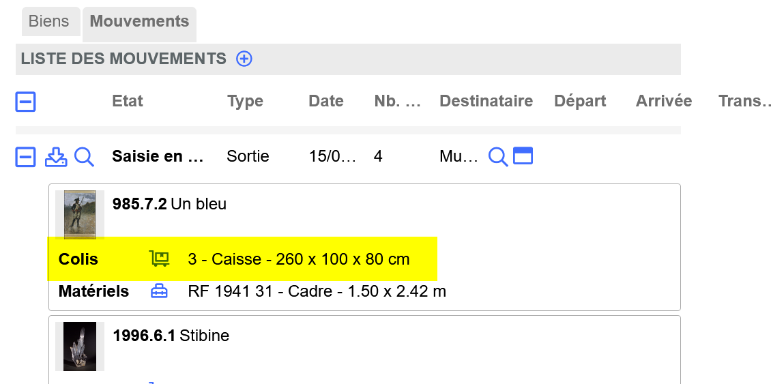Click magnifier icon beside Destinataire value
Image resolution: width=771 pixels, height=384 pixels.
[498, 157]
